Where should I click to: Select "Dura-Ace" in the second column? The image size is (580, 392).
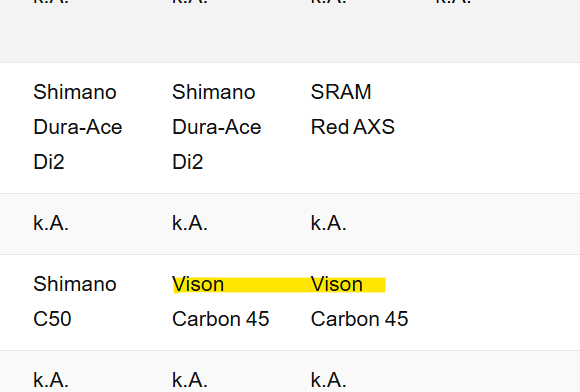(217, 127)
